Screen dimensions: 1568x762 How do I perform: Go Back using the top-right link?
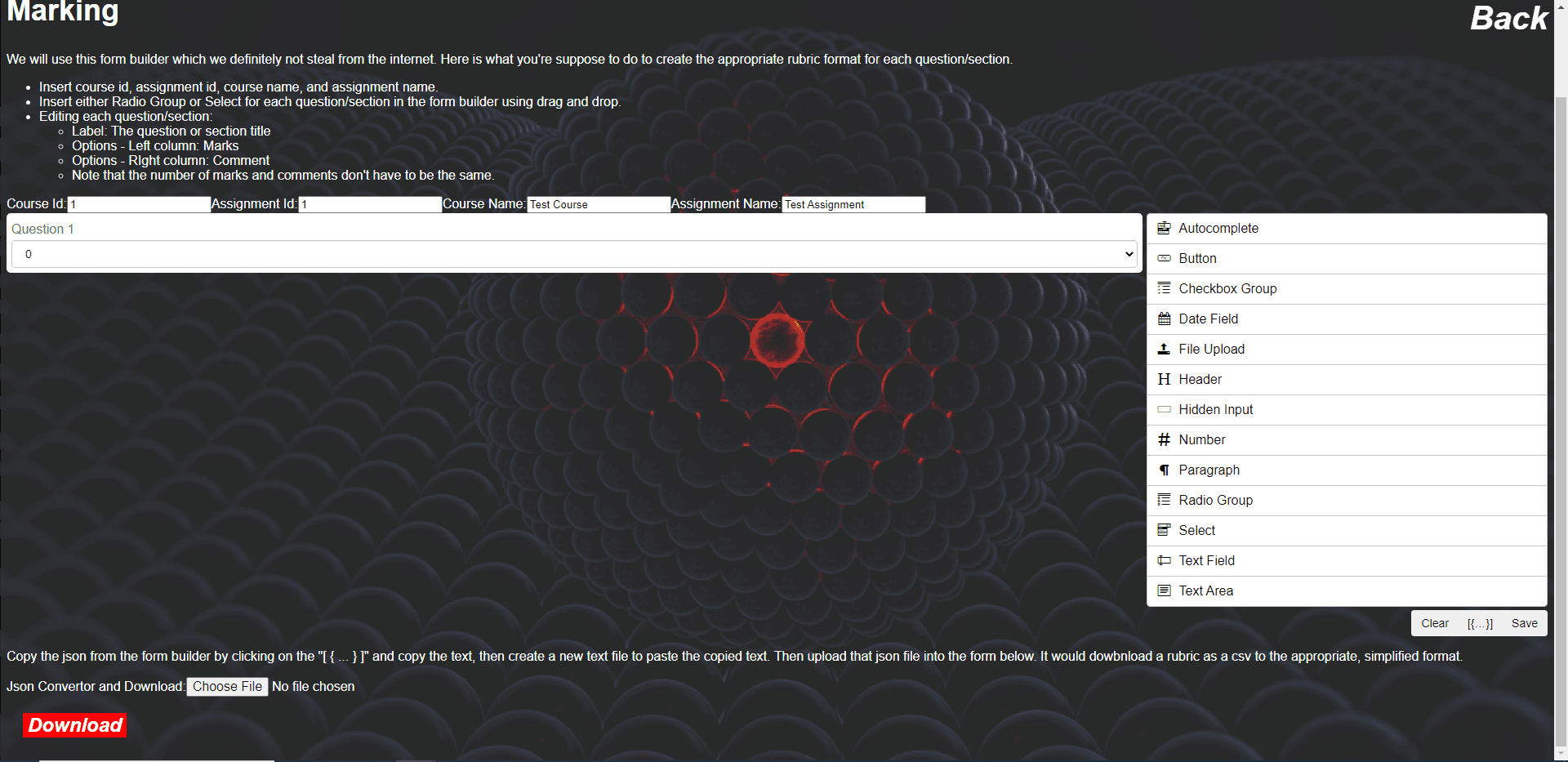pyautogui.click(x=1508, y=18)
